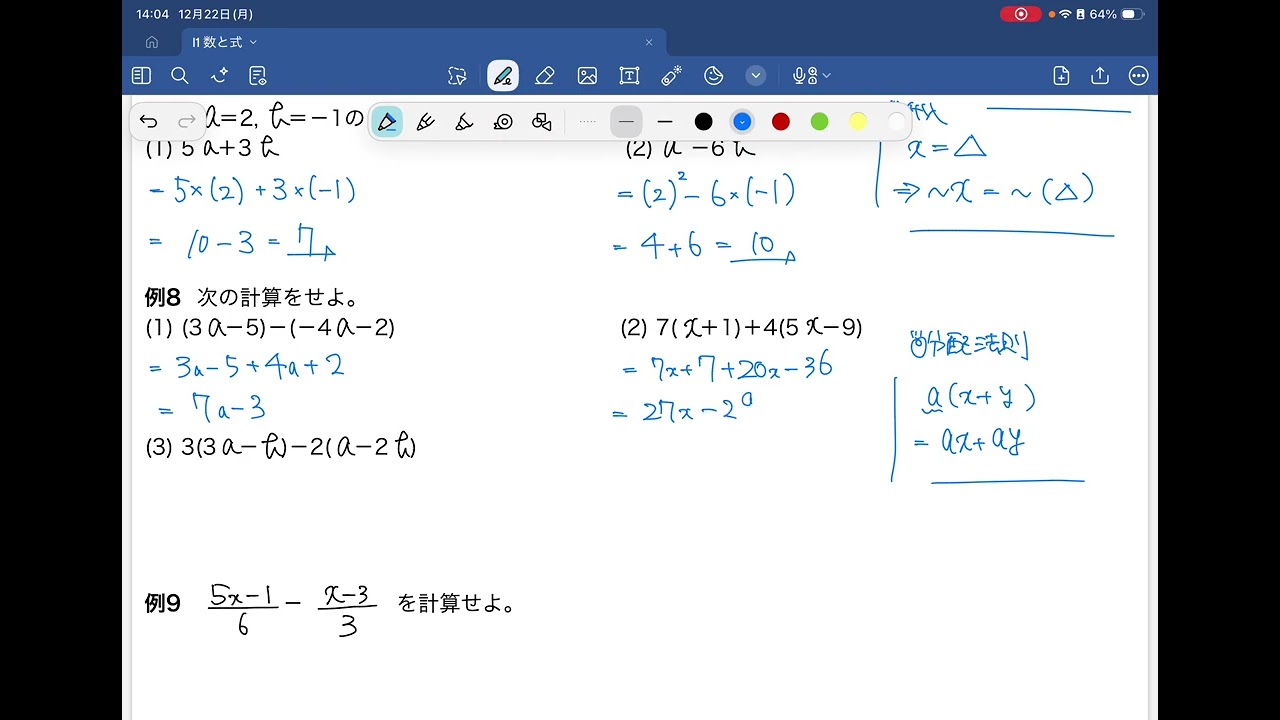Redo the last action
This screenshot has height=720, width=1280.
(187, 122)
